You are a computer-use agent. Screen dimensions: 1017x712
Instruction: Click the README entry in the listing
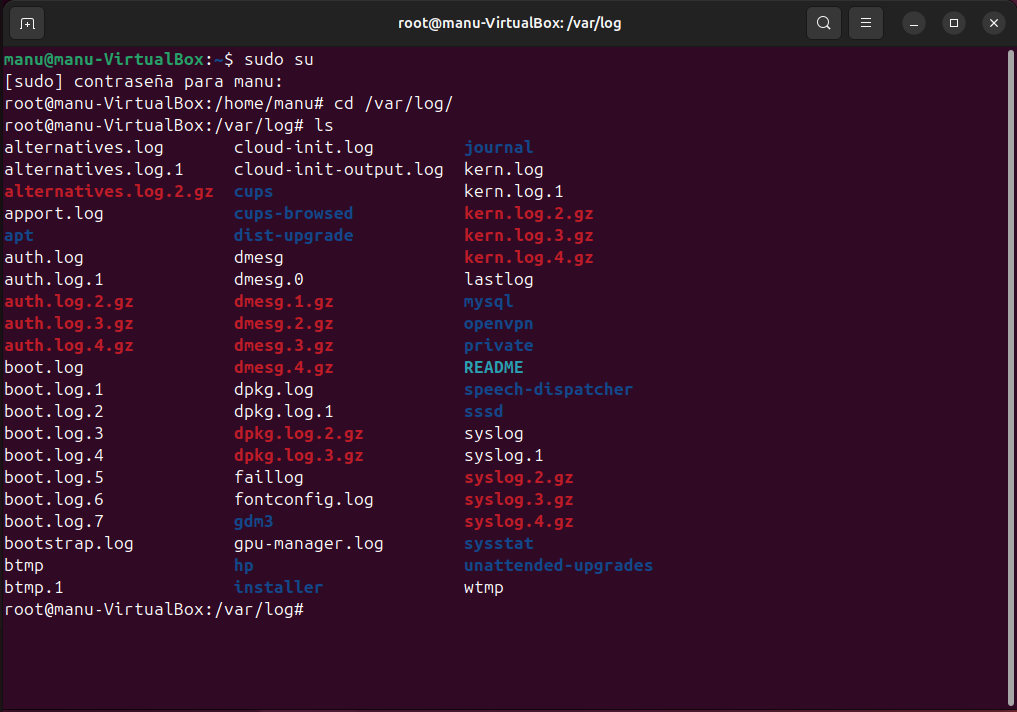coord(493,368)
